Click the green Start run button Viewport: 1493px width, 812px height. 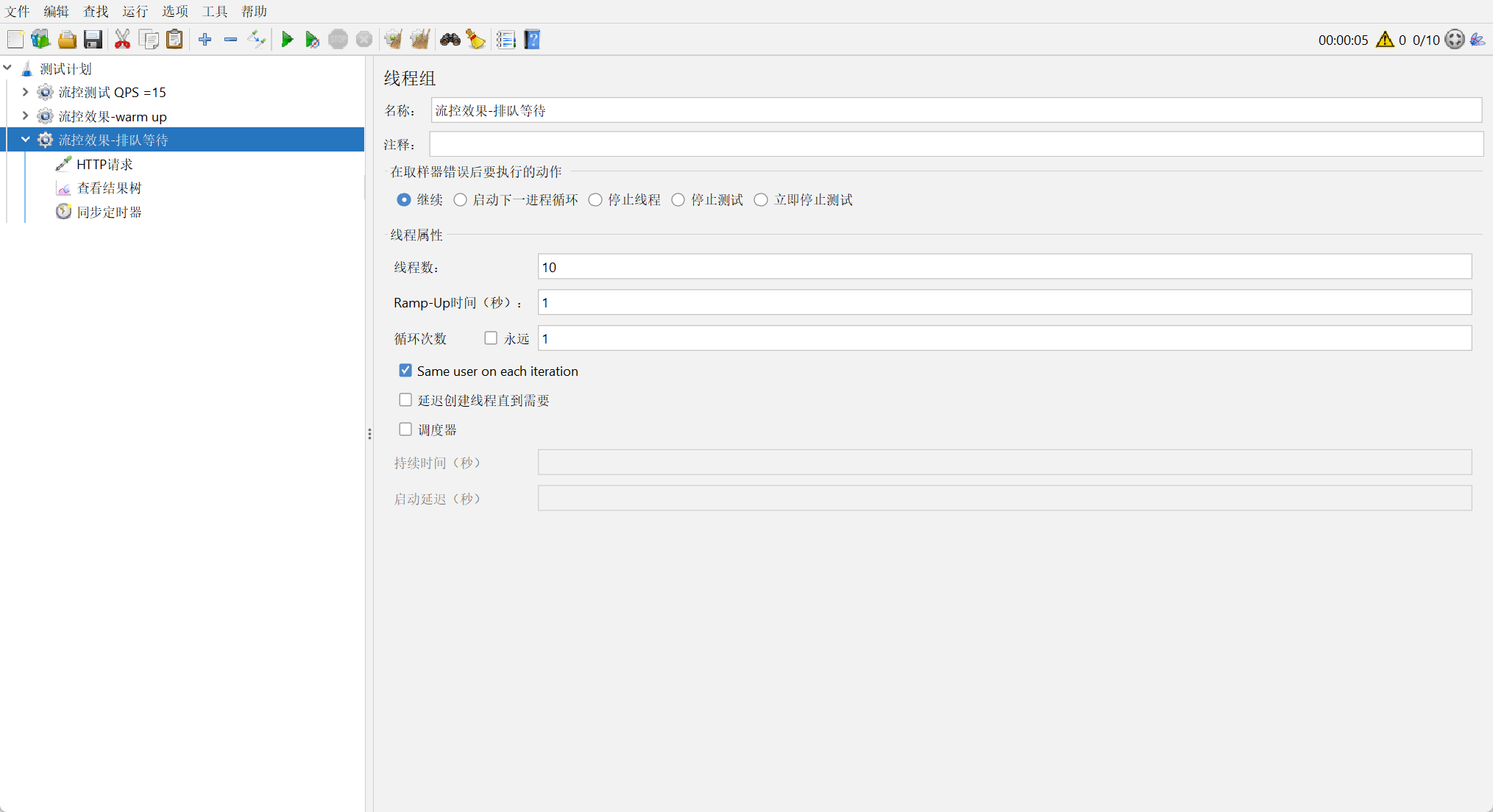point(287,40)
